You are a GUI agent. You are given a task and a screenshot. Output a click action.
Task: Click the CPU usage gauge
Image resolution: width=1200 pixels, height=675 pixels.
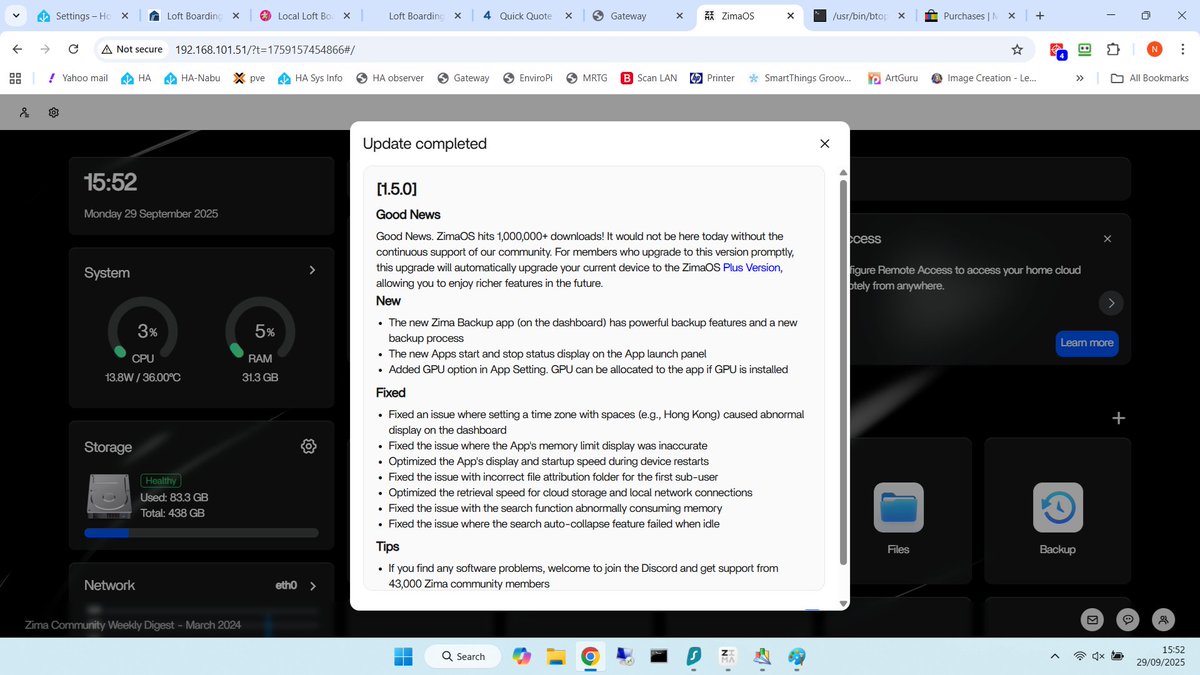pos(143,332)
